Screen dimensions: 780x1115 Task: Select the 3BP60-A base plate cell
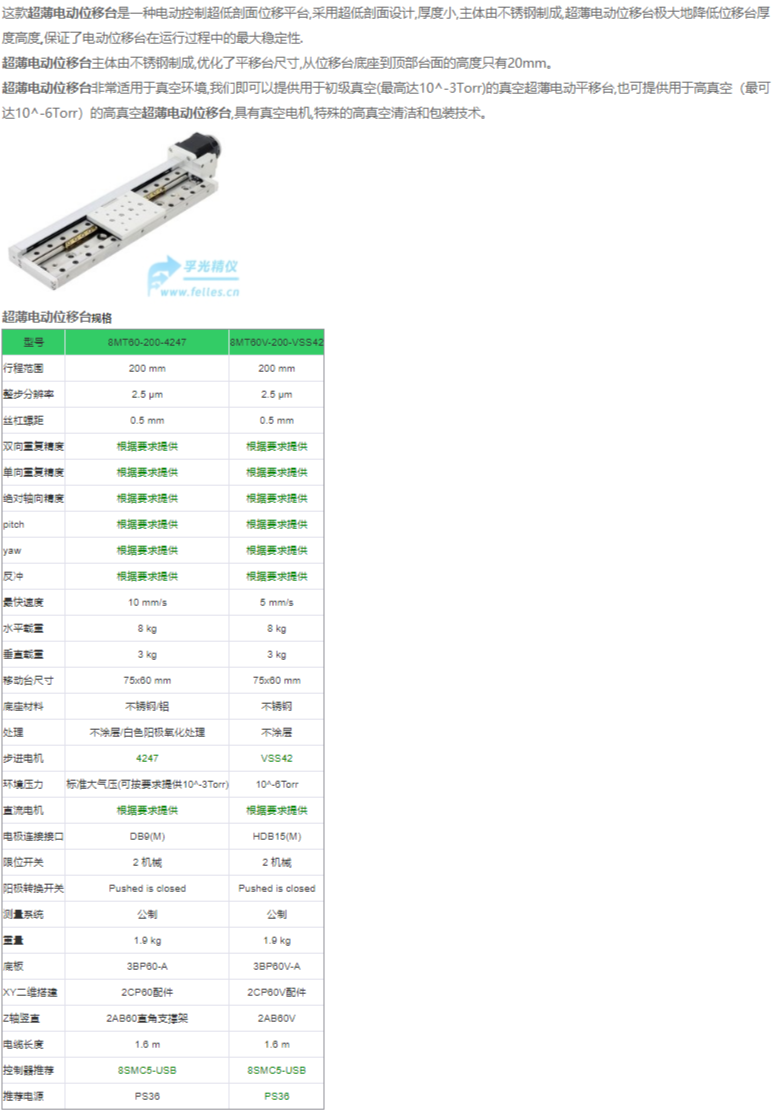pos(147,966)
